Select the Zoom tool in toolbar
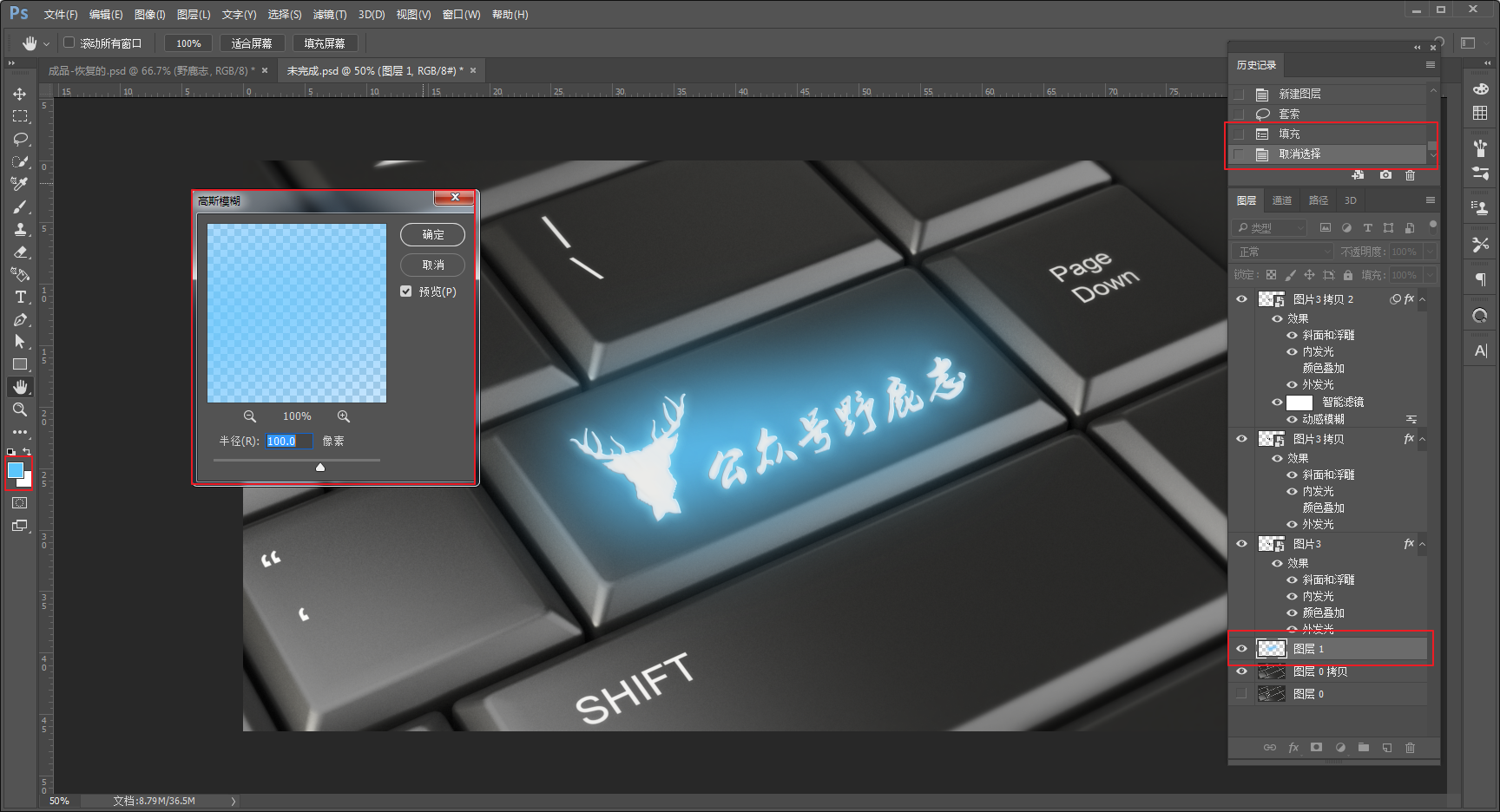1500x812 pixels. (20, 409)
